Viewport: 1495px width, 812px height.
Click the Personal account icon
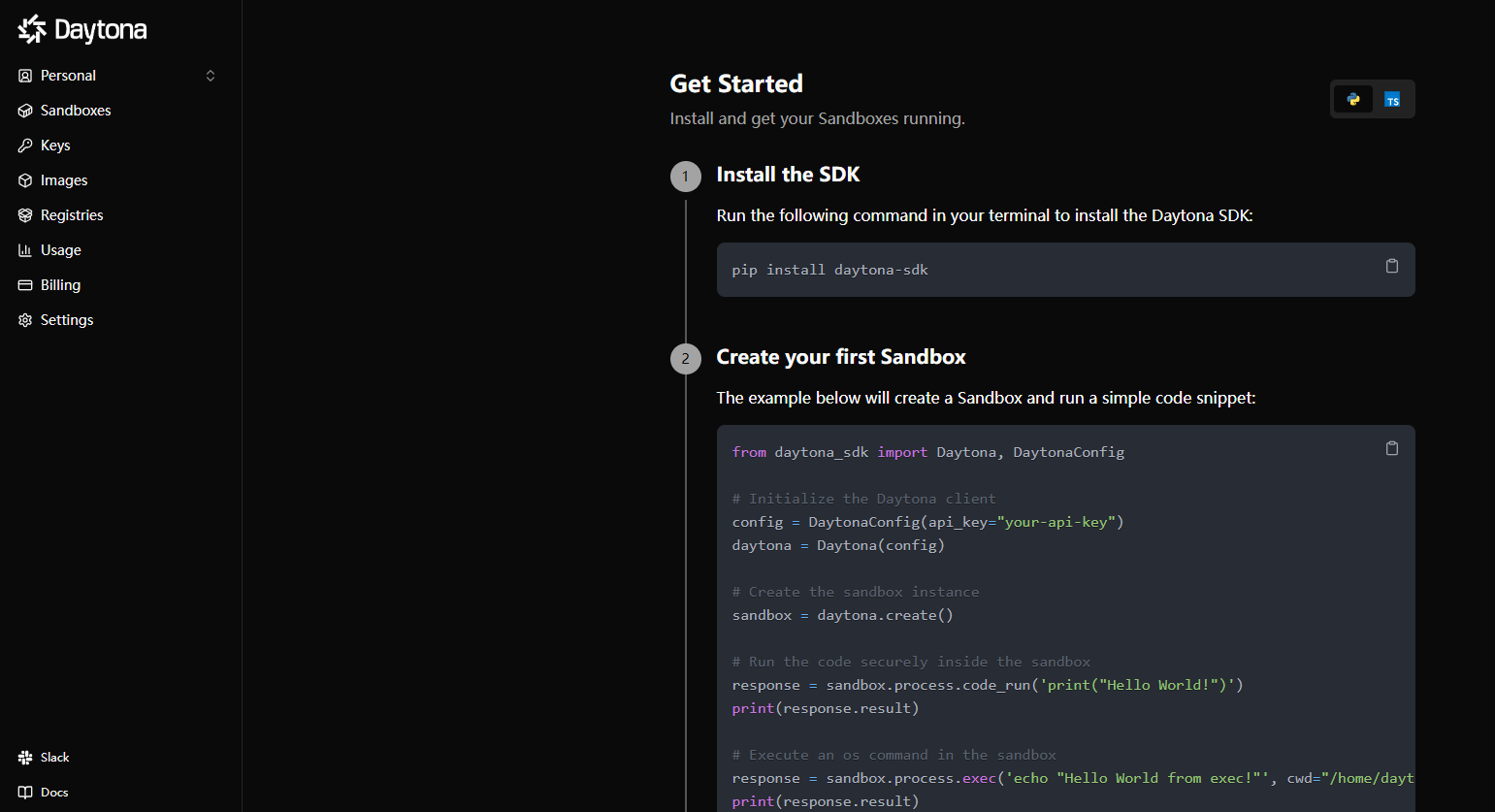25,76
